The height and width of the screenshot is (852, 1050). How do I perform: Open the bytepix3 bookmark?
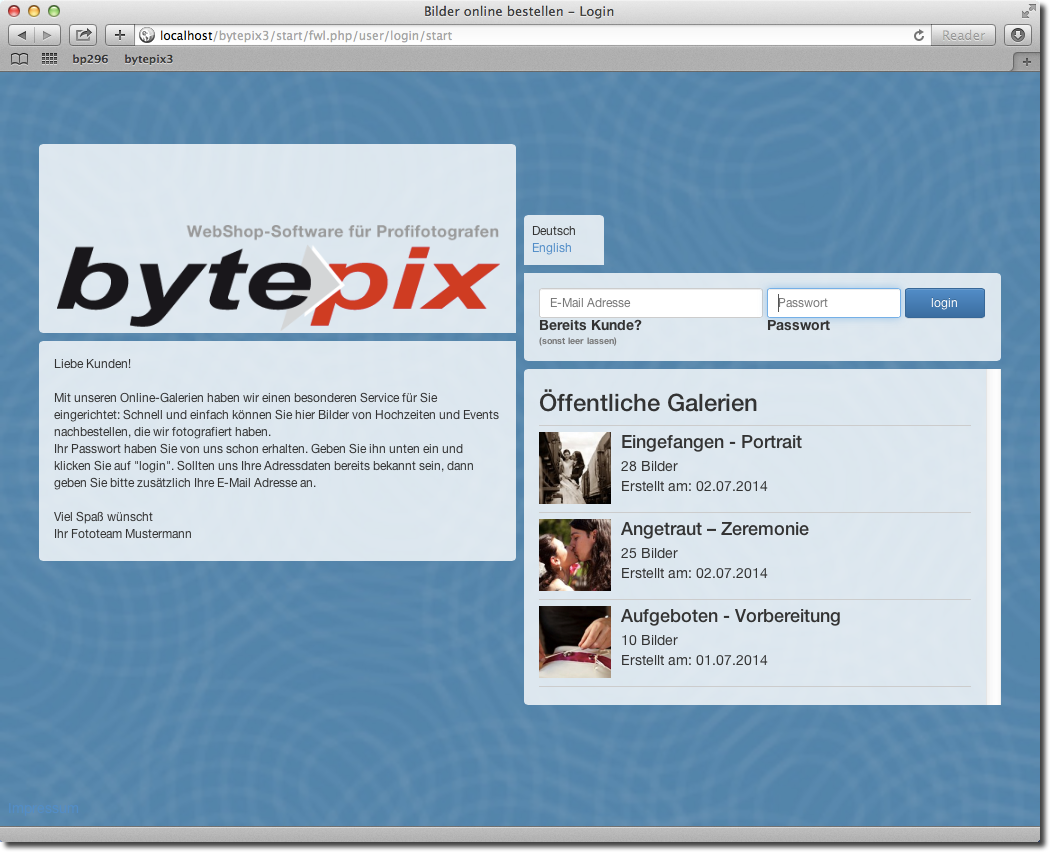tap(149, 59)
